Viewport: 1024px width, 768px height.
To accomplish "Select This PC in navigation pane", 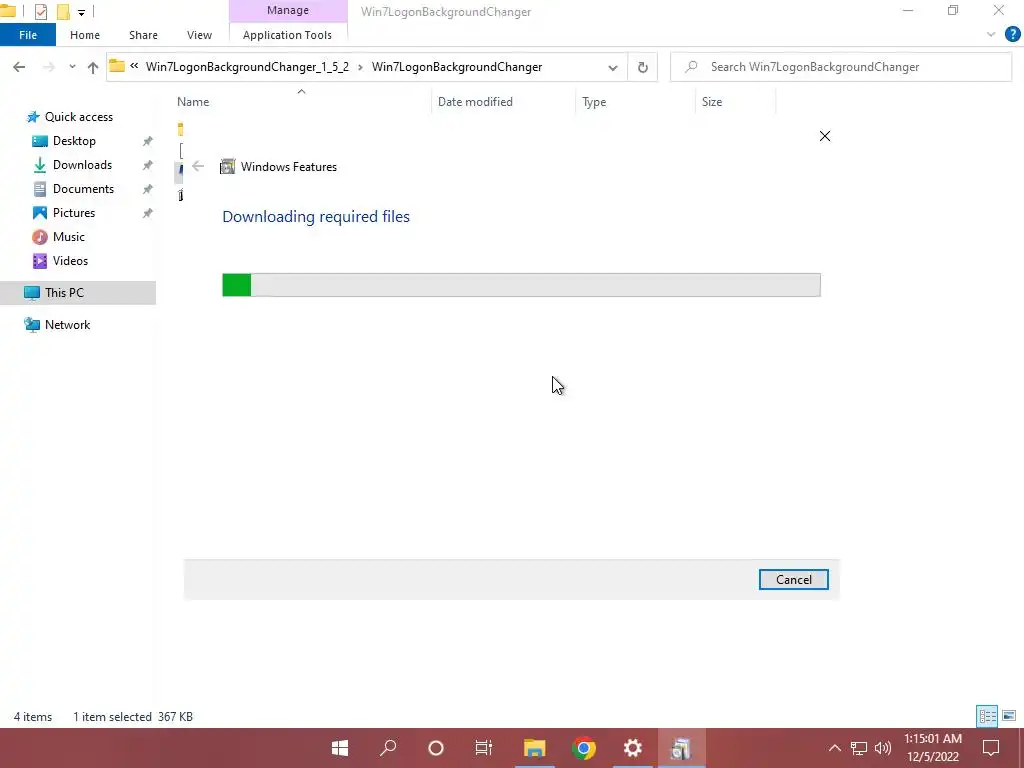I will [78, 293].
